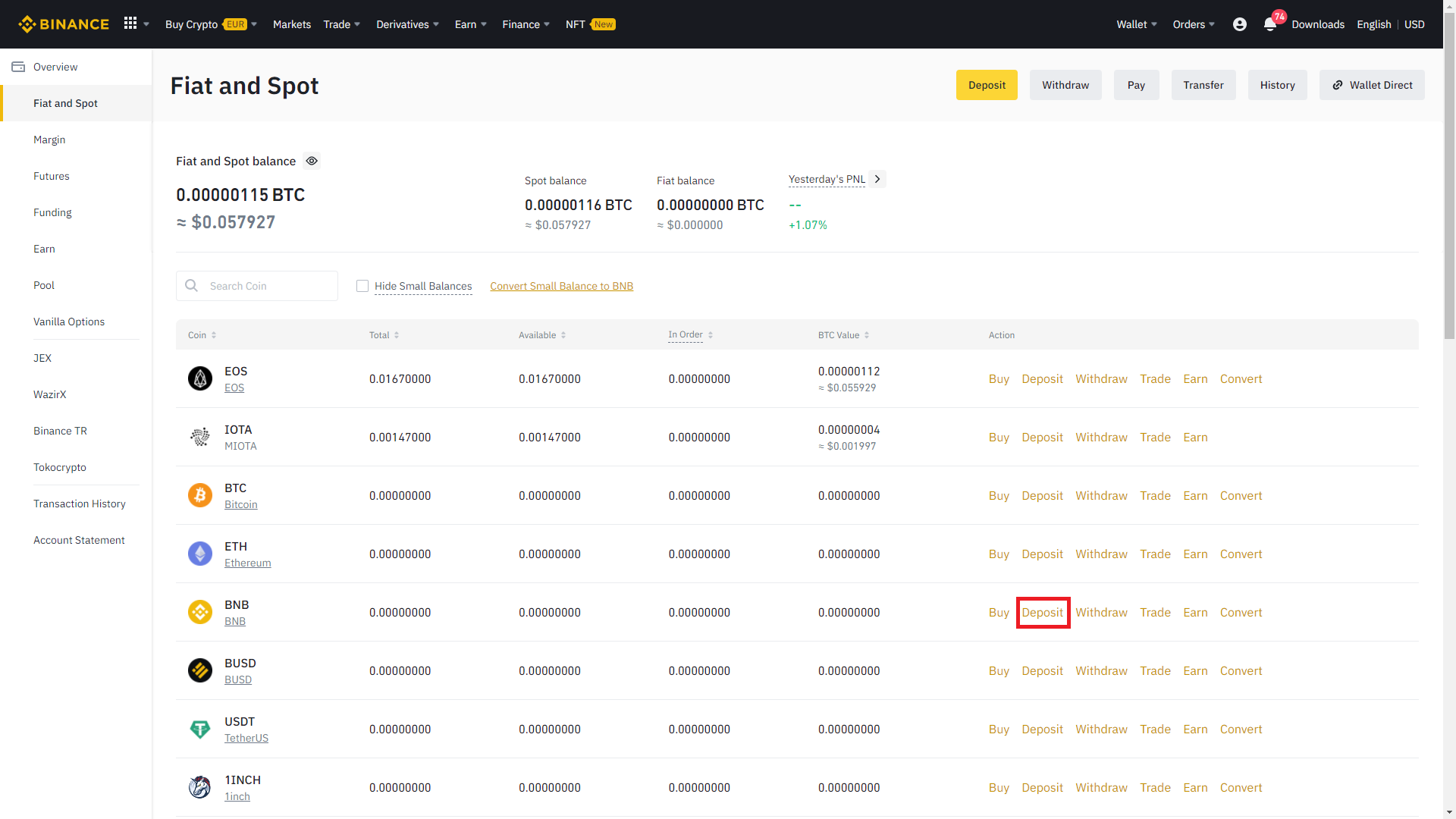Image resolution: width=1456 pixels, height=819 pixels.
Task: Open the apps grid menu icon
Action: (x=130, y=24)
